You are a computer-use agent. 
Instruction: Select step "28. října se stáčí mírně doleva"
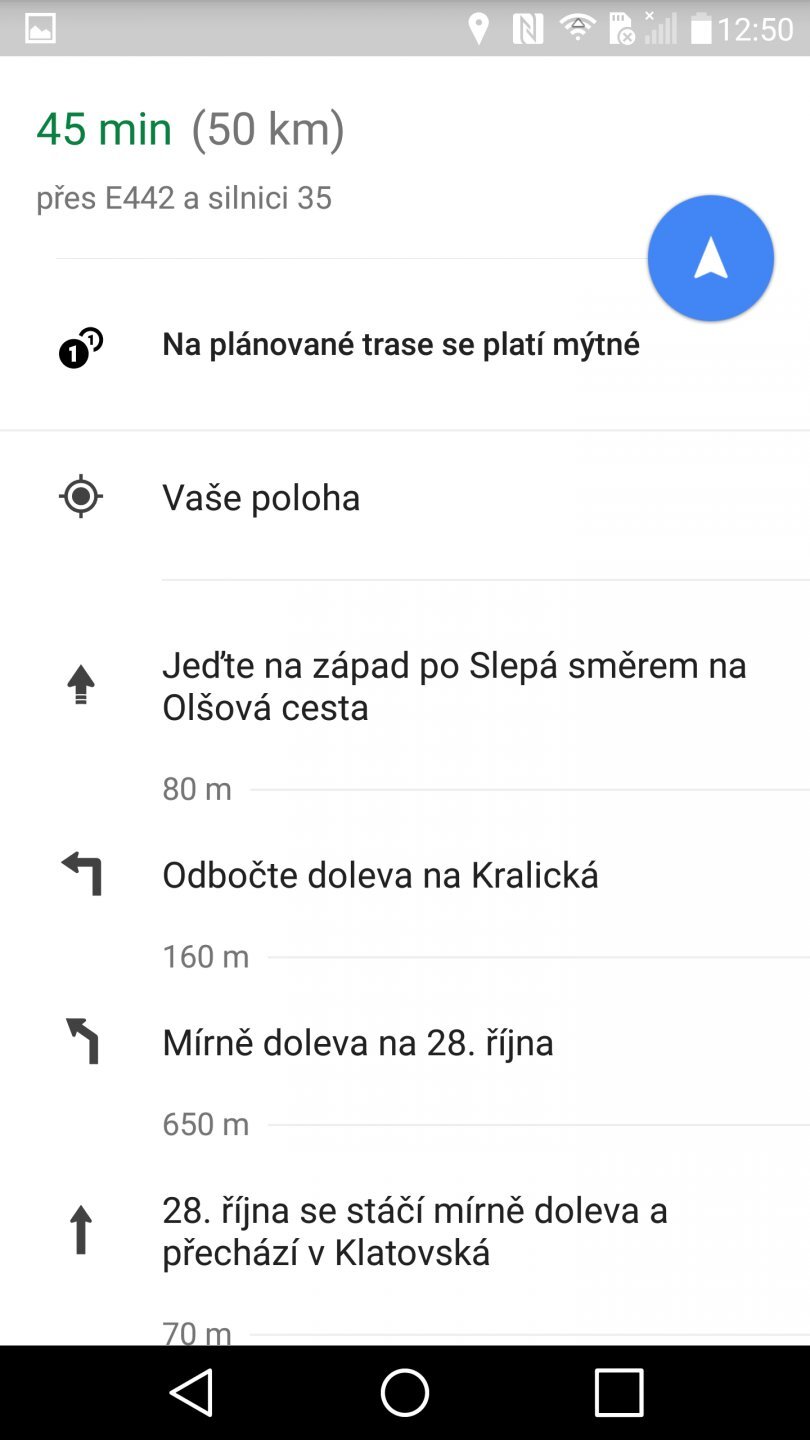(414, 1231)
